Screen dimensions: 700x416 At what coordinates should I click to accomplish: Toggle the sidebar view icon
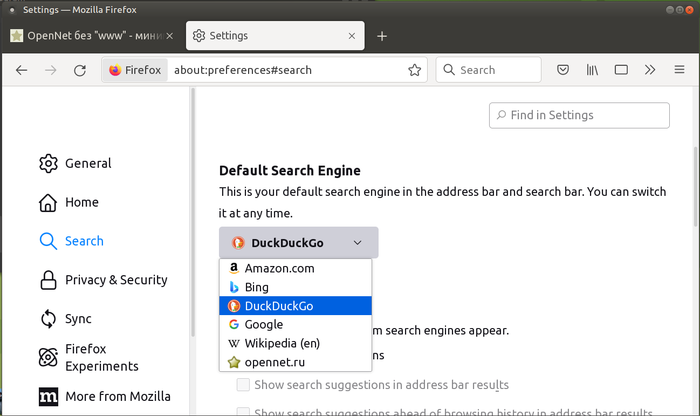(621, 70)
